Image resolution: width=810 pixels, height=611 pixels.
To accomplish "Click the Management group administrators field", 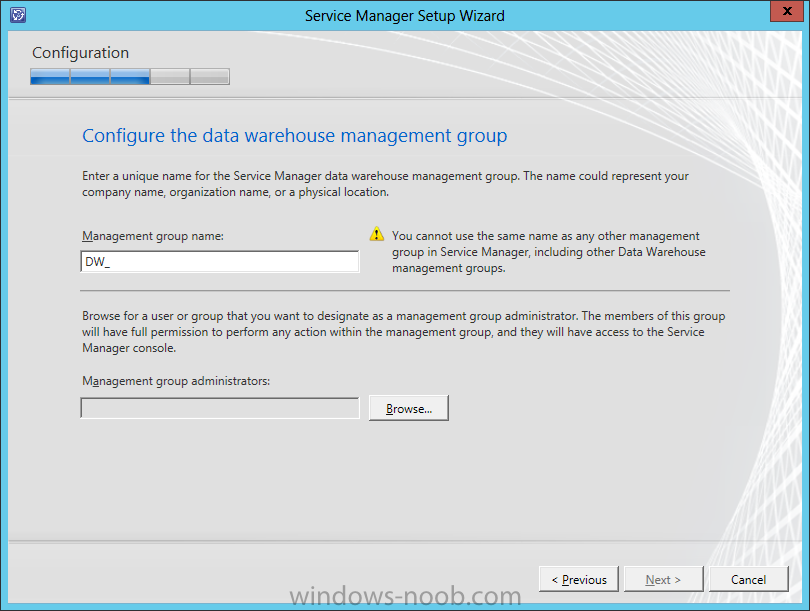I will tap(220, 408).
